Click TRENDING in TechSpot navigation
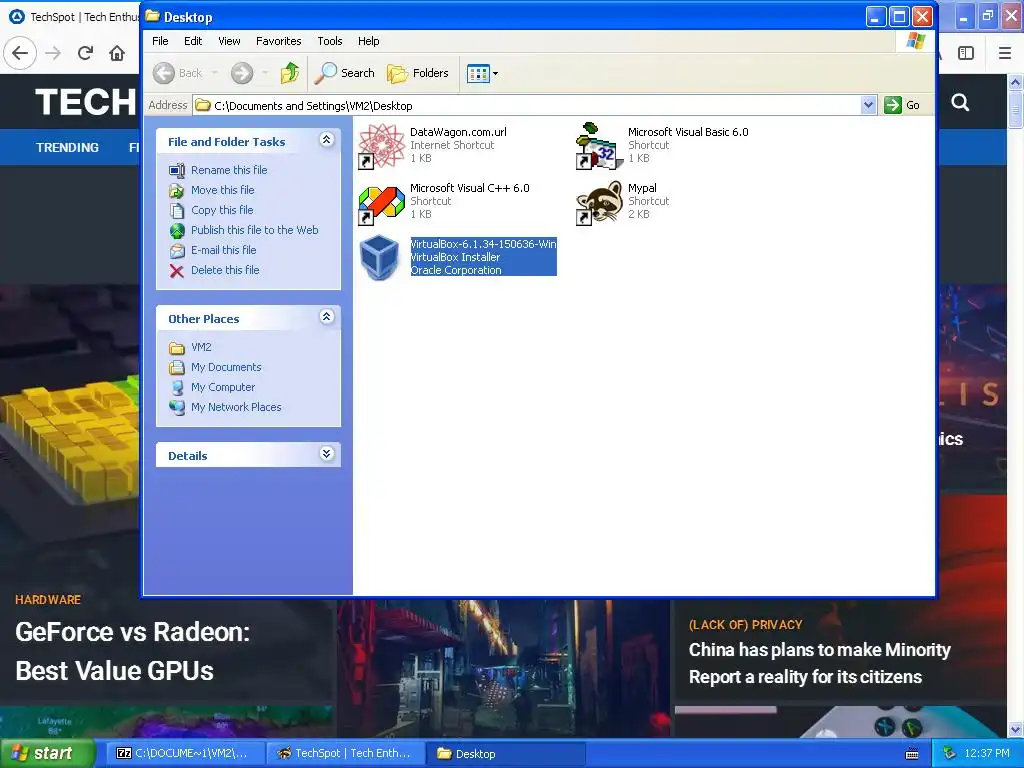The height and width of the screenshot is (768, 1024). pos(67,148)
